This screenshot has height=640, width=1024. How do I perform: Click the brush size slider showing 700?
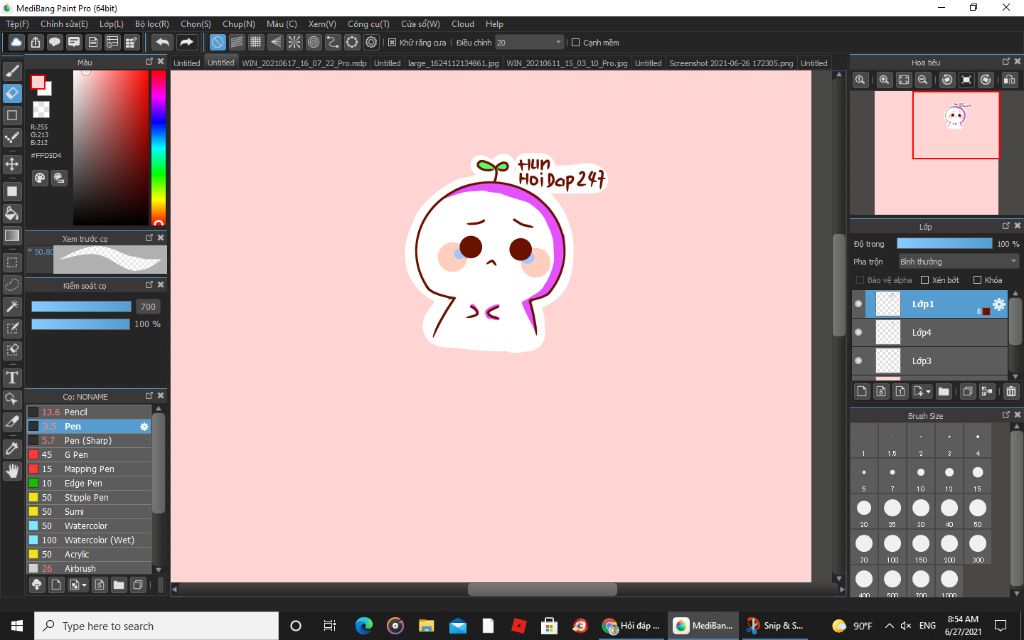click(x=82, y=307)
